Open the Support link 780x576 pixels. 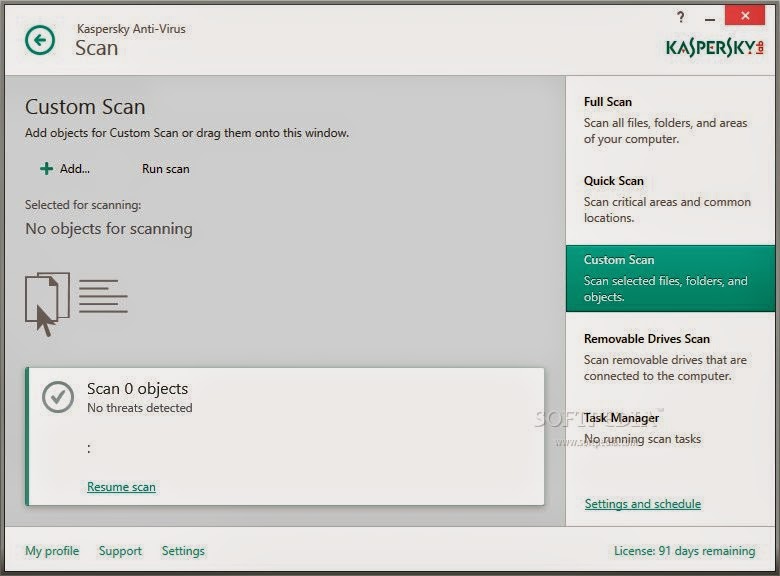pyautogui.click(x=120, y=551)
